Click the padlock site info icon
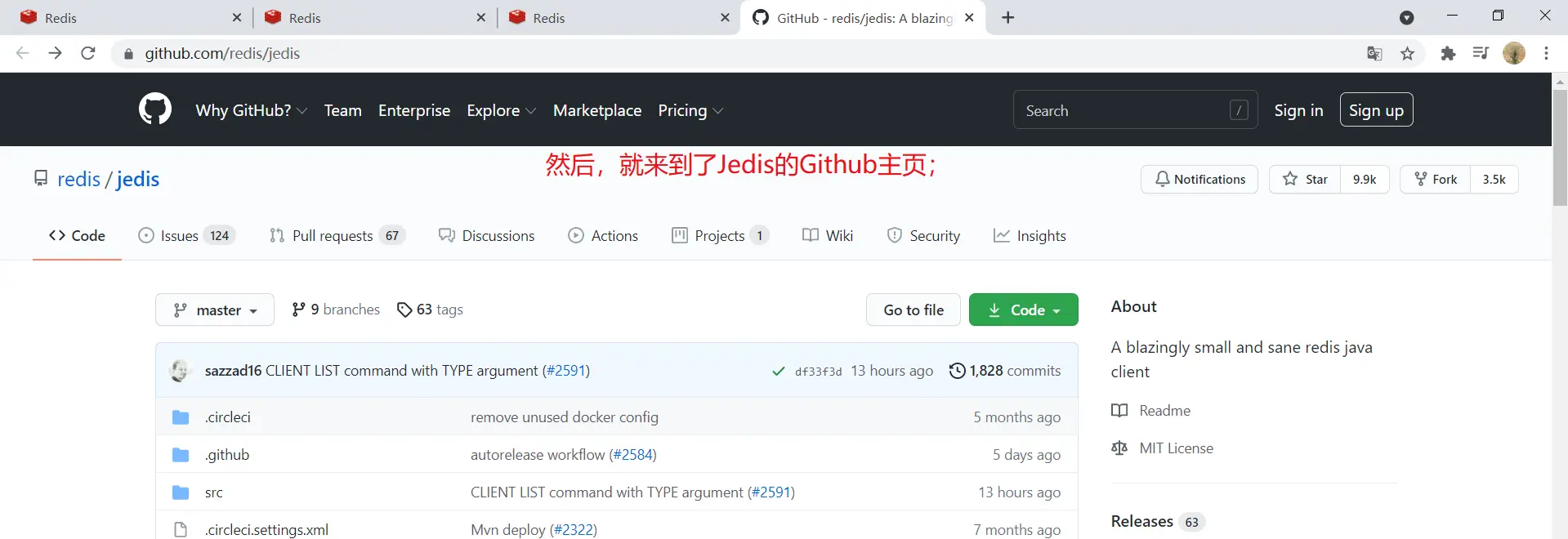The width and height of the screenshot is (1568, 539). pos(128,54)
